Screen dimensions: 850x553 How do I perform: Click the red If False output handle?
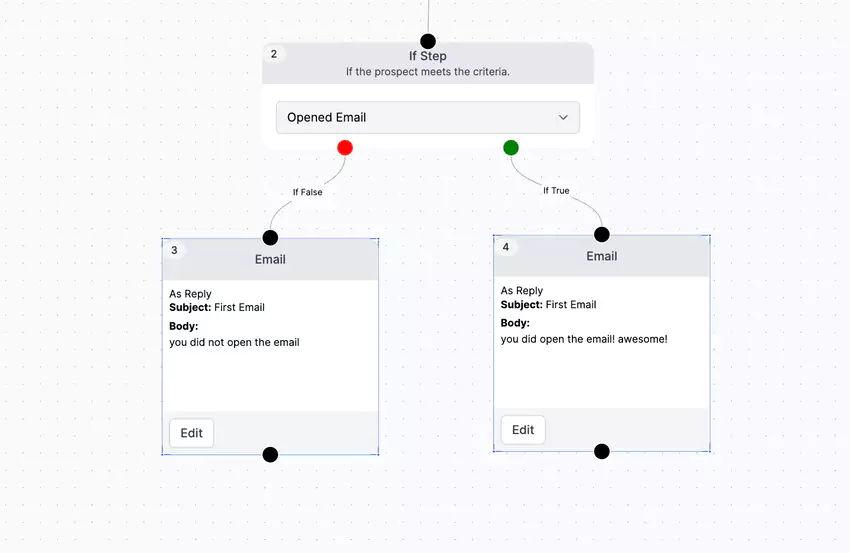345,147
